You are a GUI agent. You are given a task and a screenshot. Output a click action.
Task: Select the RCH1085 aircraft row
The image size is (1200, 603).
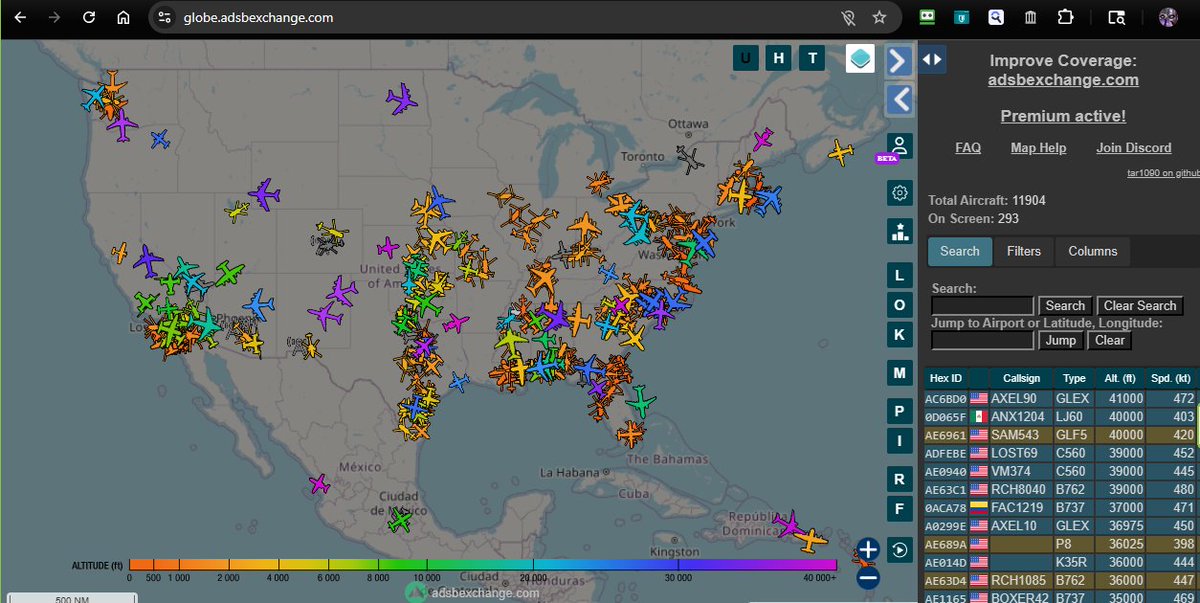(1061, 581)
